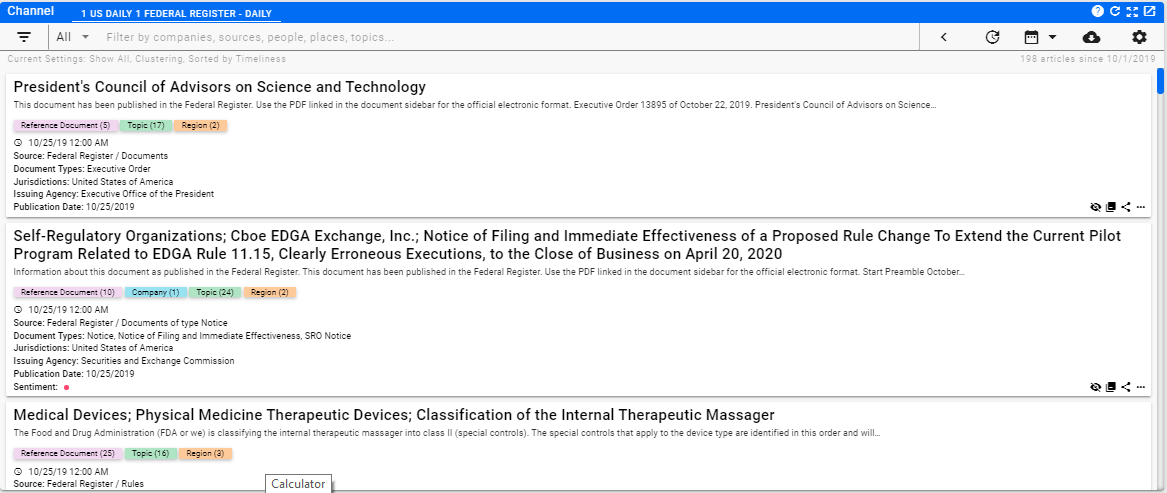Share the Cboe EDGA article
This screenshot has height=493, width=1167.
tap(1126, 387)
